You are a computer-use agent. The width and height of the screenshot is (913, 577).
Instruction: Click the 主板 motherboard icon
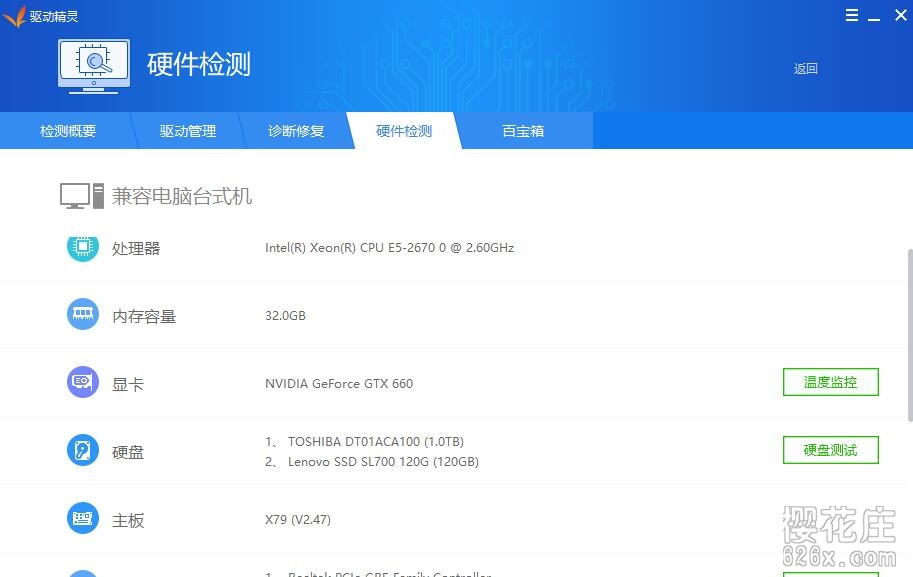pyautogui.click(x=83, y=518)
